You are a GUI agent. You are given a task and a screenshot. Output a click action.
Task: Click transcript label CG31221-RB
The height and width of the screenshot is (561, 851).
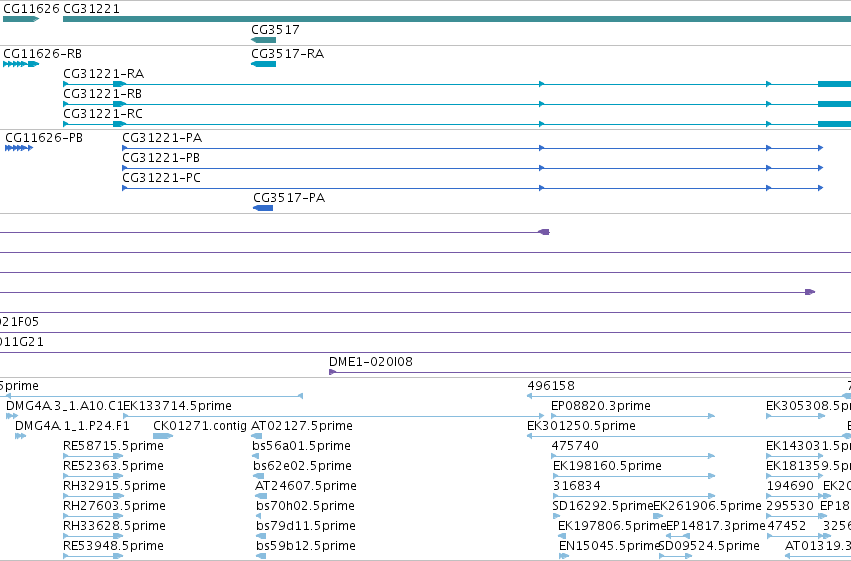(103, 93)
